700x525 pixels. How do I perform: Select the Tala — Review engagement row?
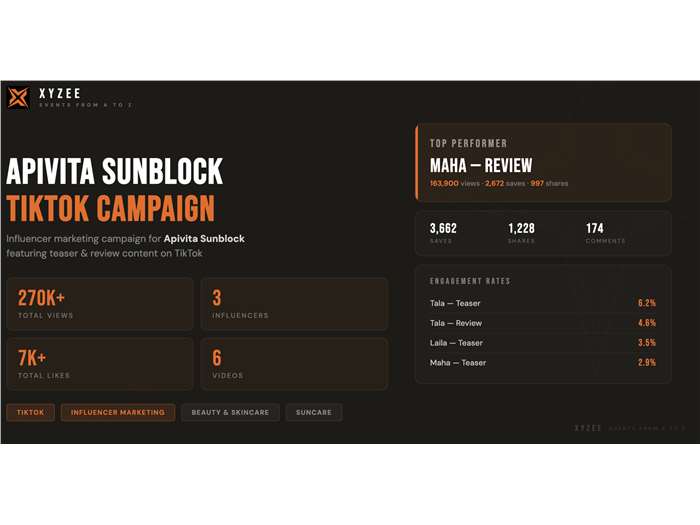[x=543, y=323]
